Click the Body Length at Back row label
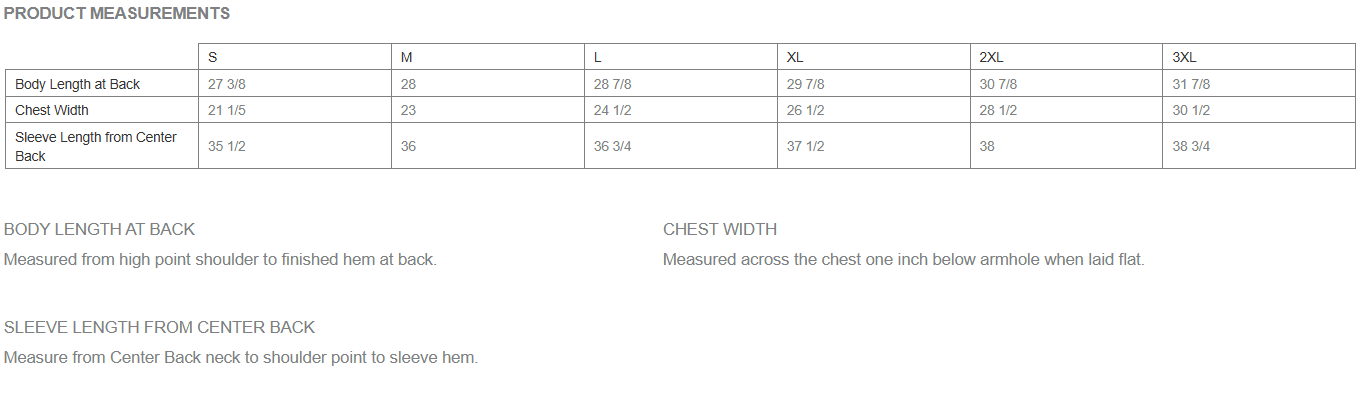The width and height of the screenshot is (1366, 409). [78, 84]
